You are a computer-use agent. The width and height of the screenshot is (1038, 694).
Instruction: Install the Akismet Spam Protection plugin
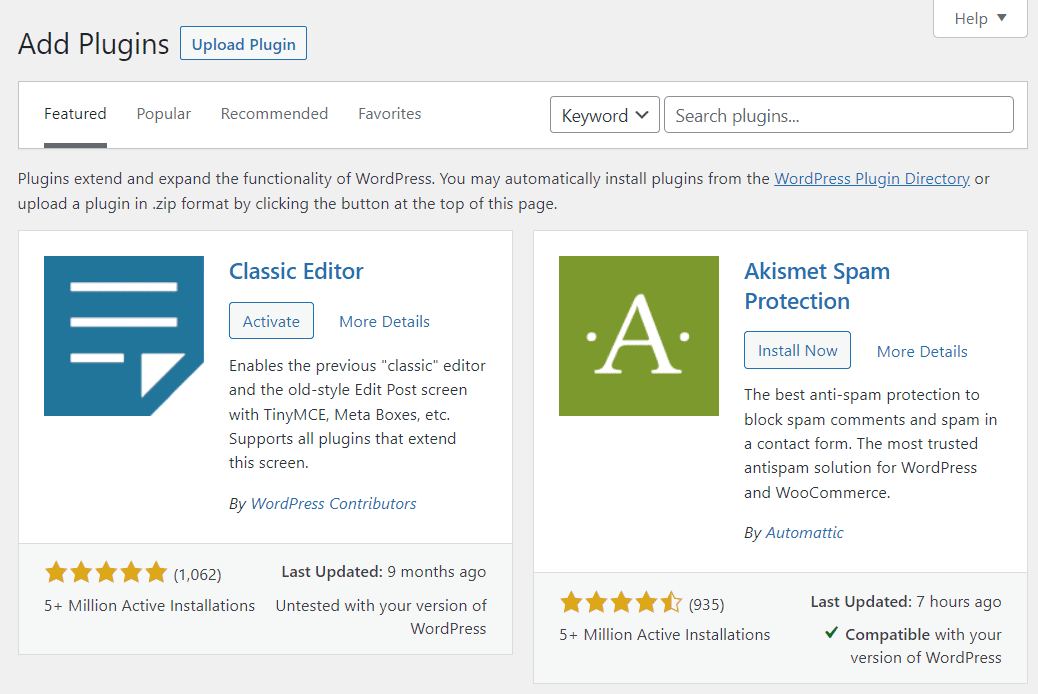click(x=797, y=350)
